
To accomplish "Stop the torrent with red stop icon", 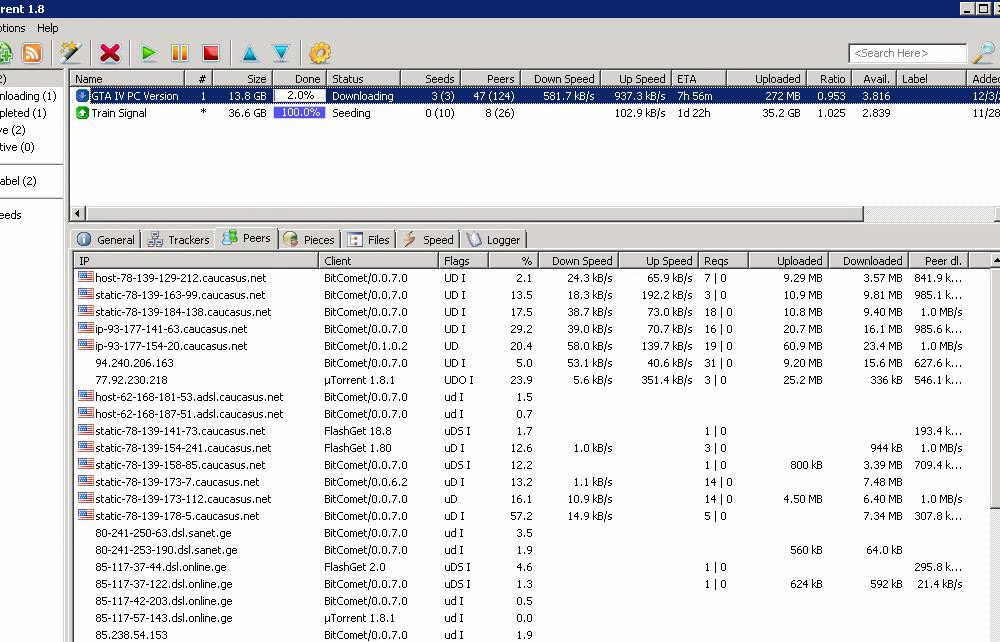I will click(x=210, y=53).
